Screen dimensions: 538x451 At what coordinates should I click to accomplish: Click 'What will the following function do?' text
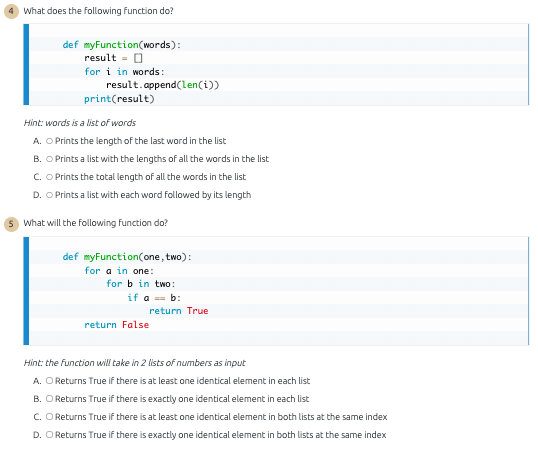(x=96, y=223)
